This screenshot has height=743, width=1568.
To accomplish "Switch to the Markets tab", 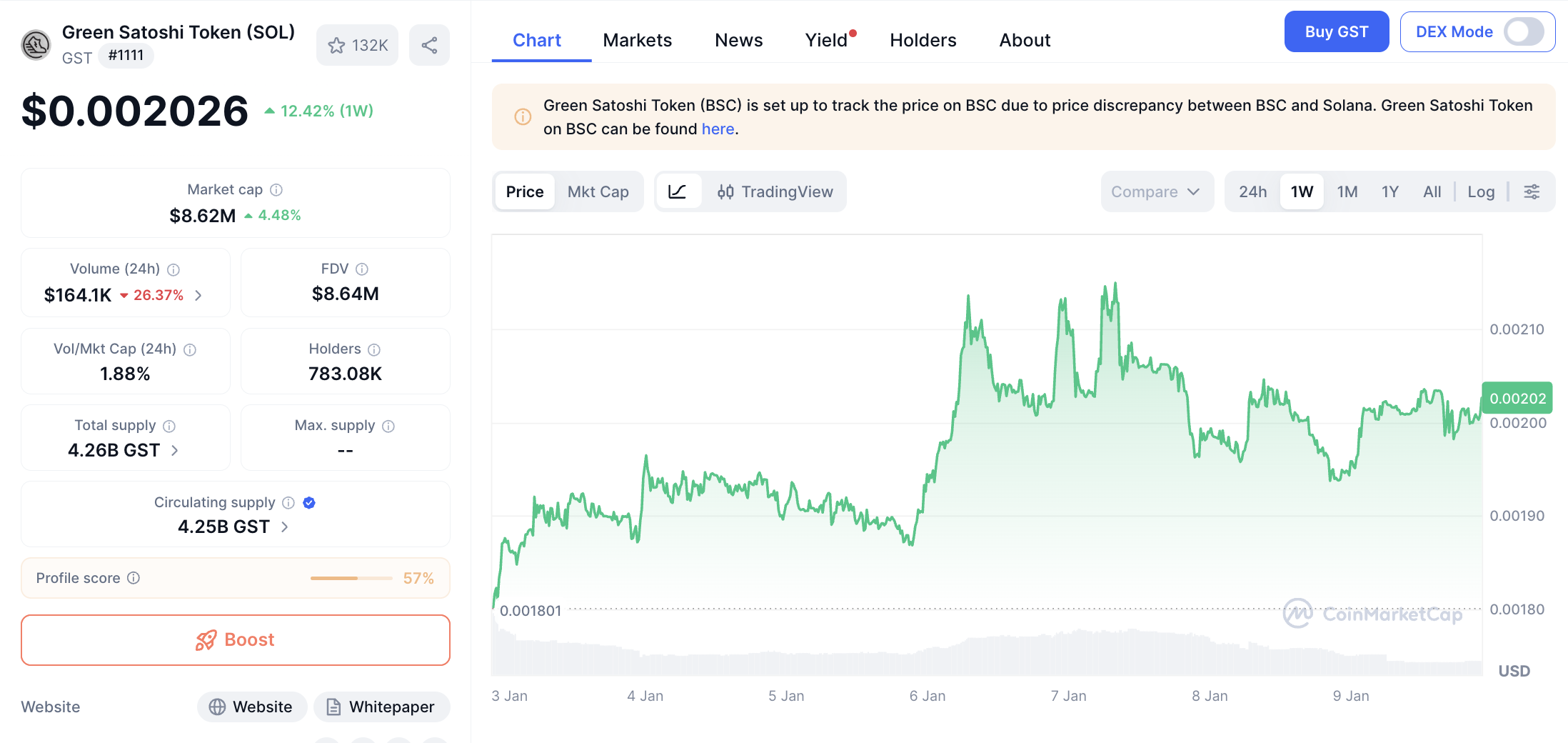I will 637,40.
